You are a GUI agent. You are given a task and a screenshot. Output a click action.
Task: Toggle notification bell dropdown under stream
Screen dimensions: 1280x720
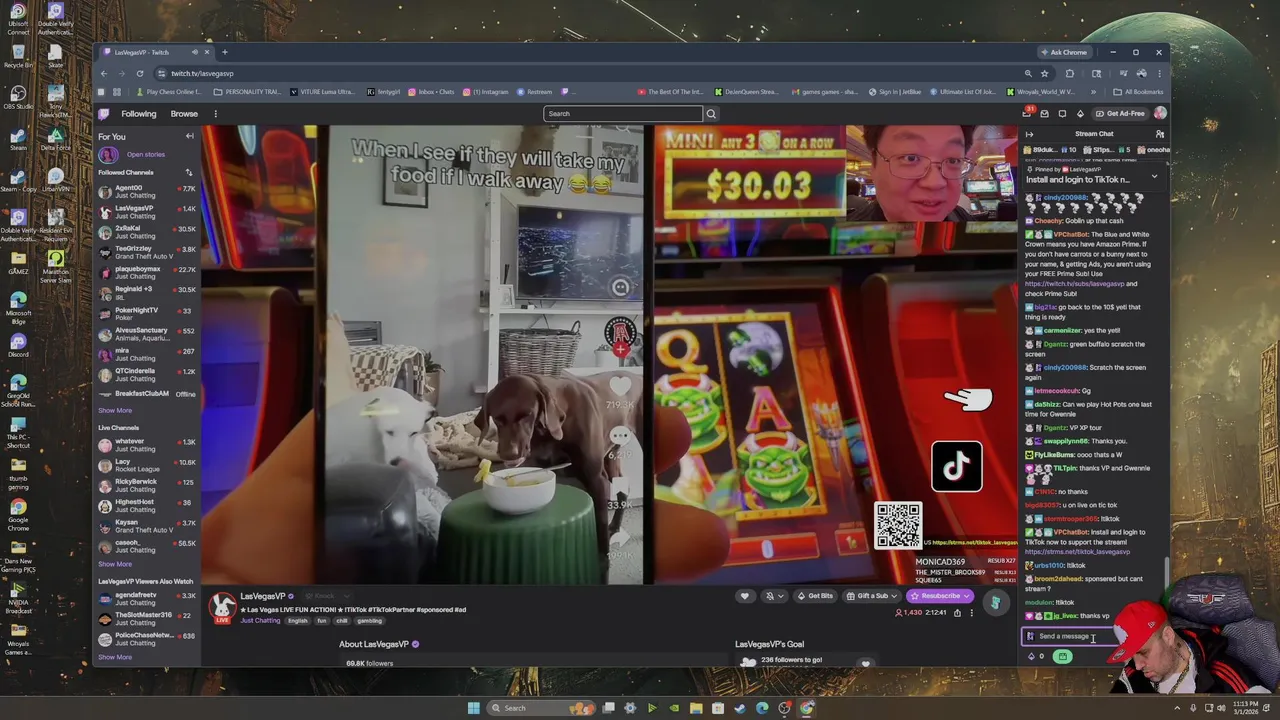(x=773, y=596)
